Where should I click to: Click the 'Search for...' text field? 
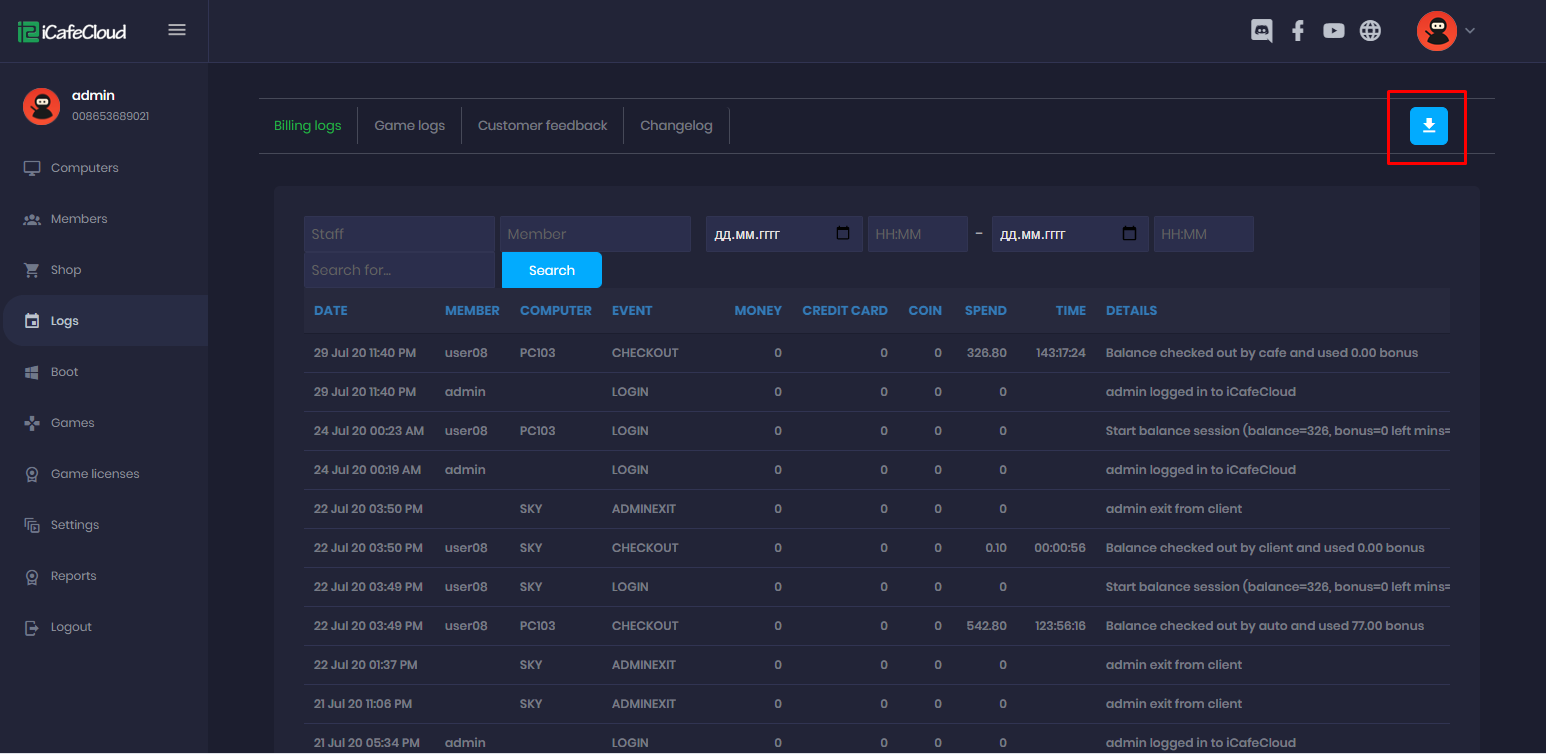point(399,270)
